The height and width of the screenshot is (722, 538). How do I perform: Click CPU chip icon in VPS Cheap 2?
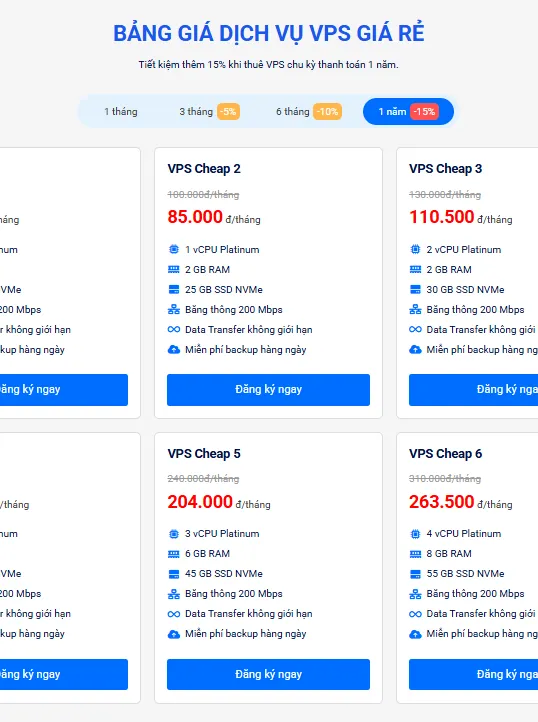coord(174,250)
